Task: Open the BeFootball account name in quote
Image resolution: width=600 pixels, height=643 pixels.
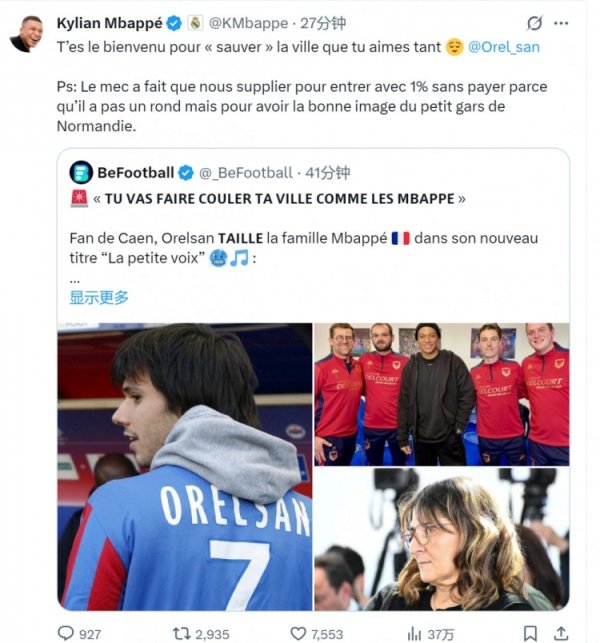Action: tap(136, 172)
